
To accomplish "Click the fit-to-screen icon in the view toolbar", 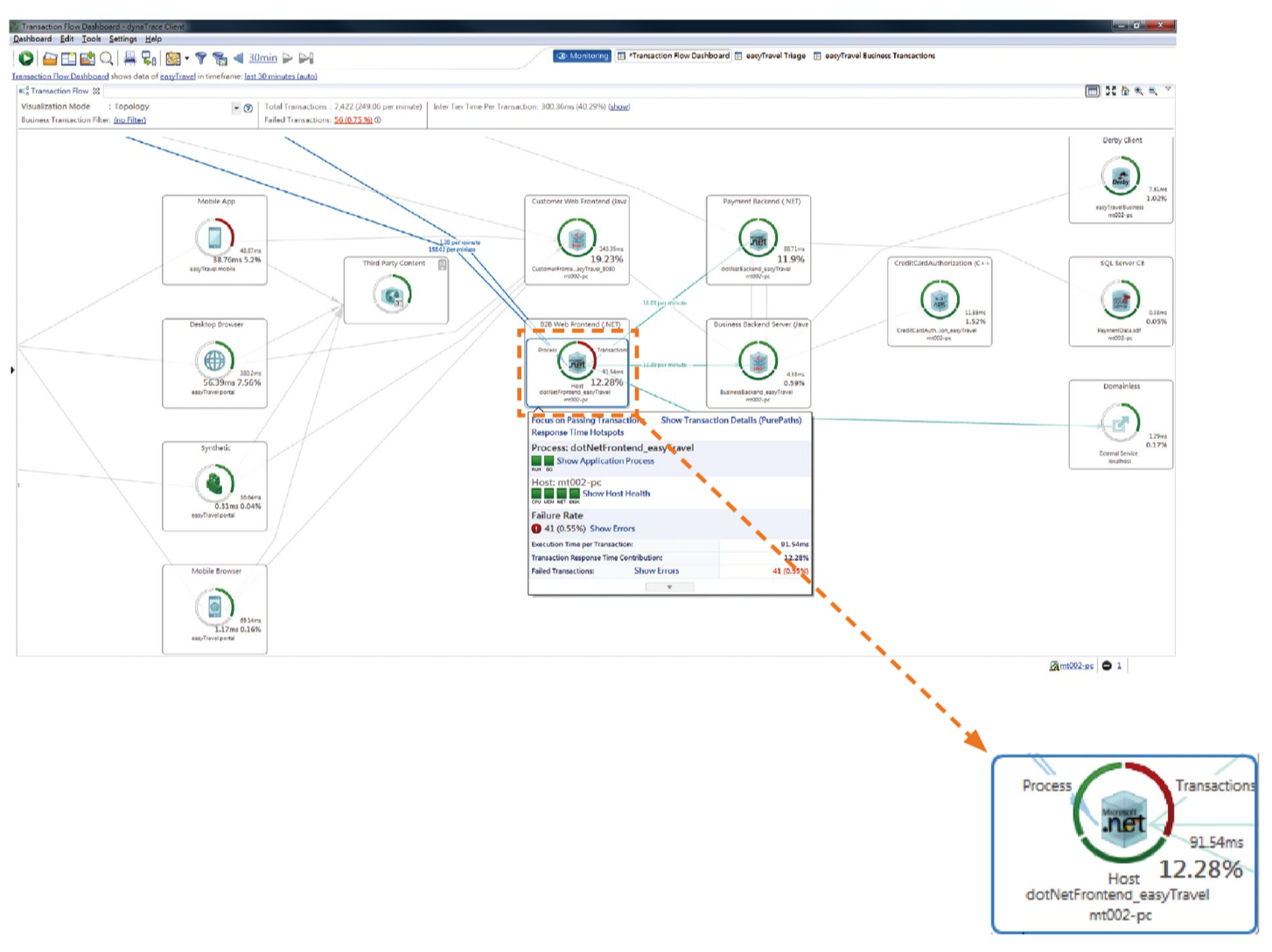I will (1111, 91).
